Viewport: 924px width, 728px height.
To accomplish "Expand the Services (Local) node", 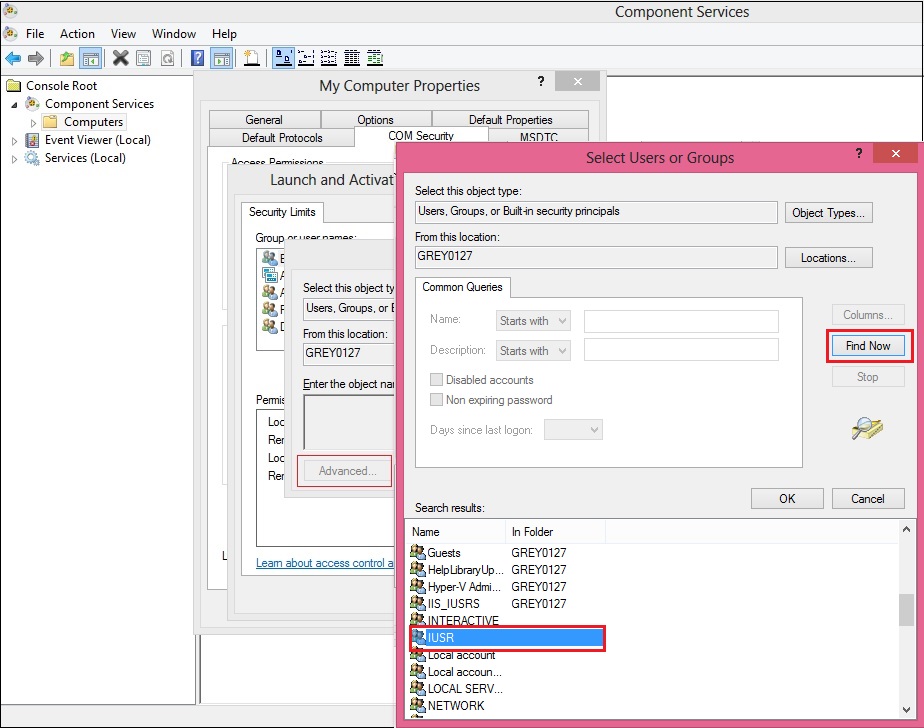I will [x=14, y=159].
